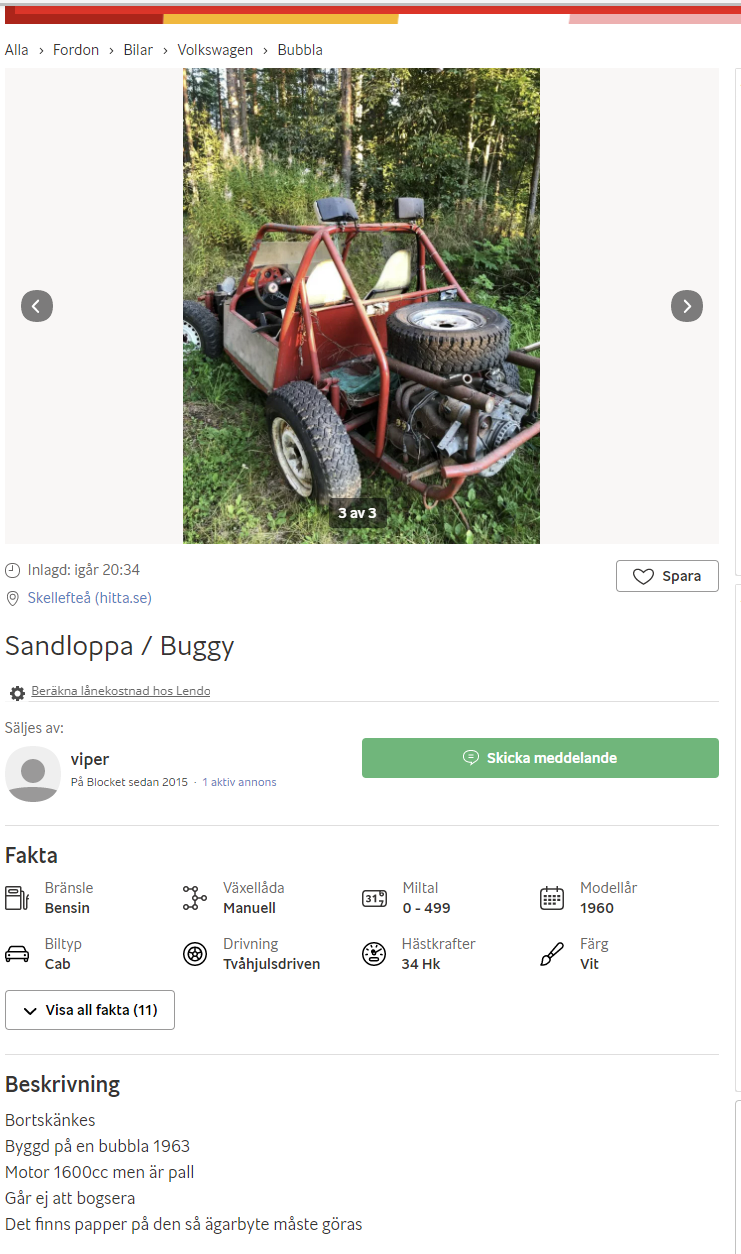Open Beräkna lånekostnad hos Lendo link
741x1254 pixels.
tap(120, 691)
